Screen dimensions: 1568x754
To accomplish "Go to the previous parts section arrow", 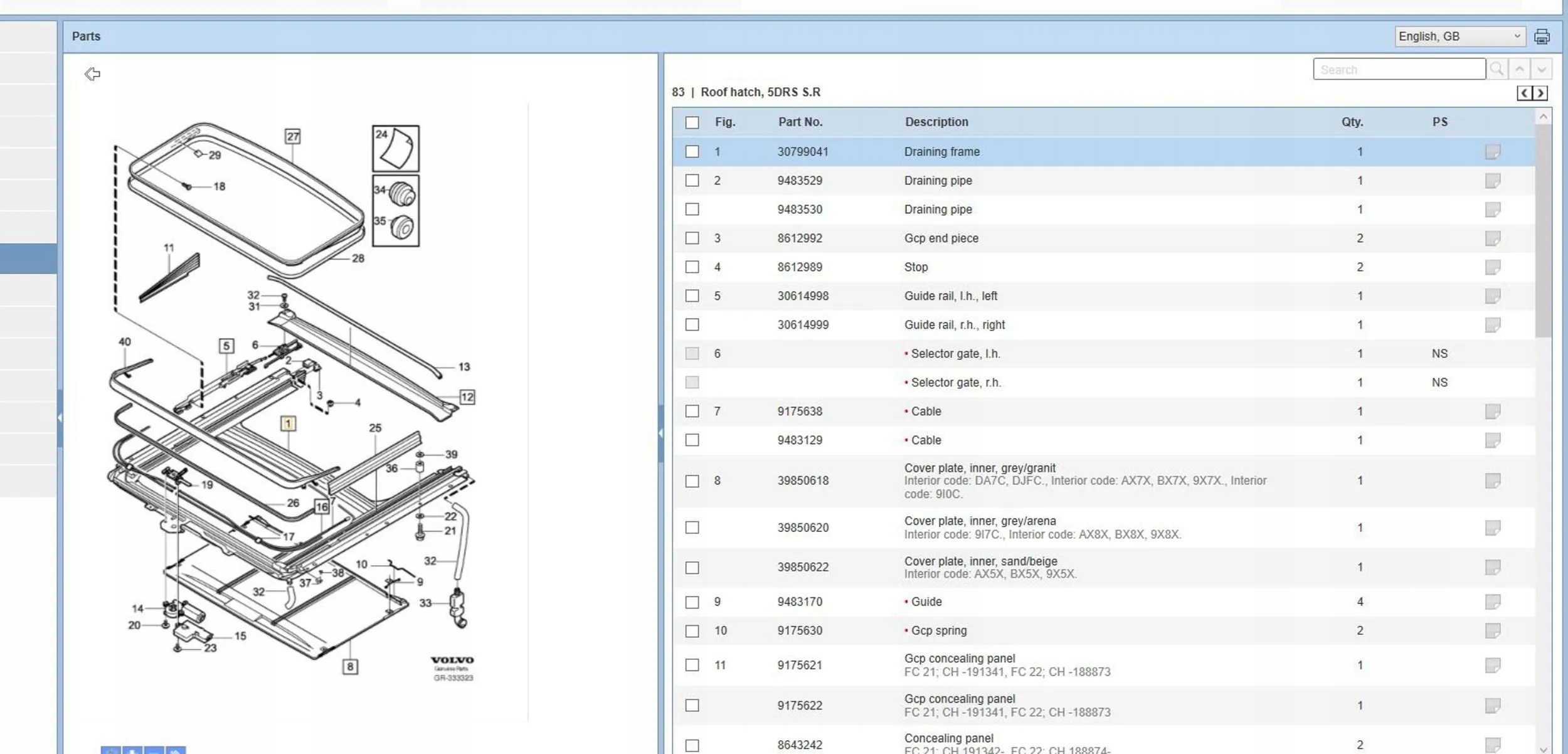I will pos(1525,93).
